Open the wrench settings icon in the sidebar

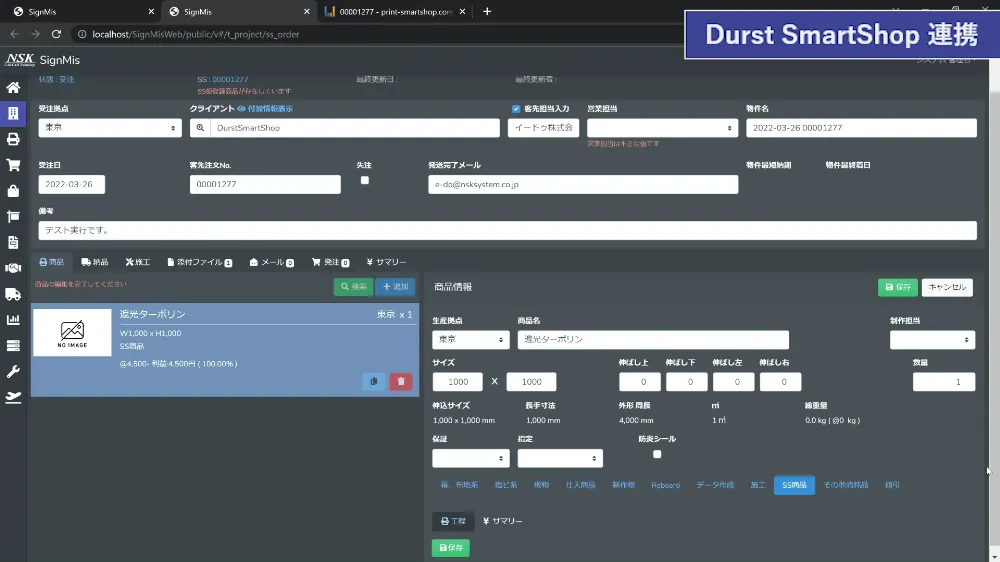(x=13, y=372)
